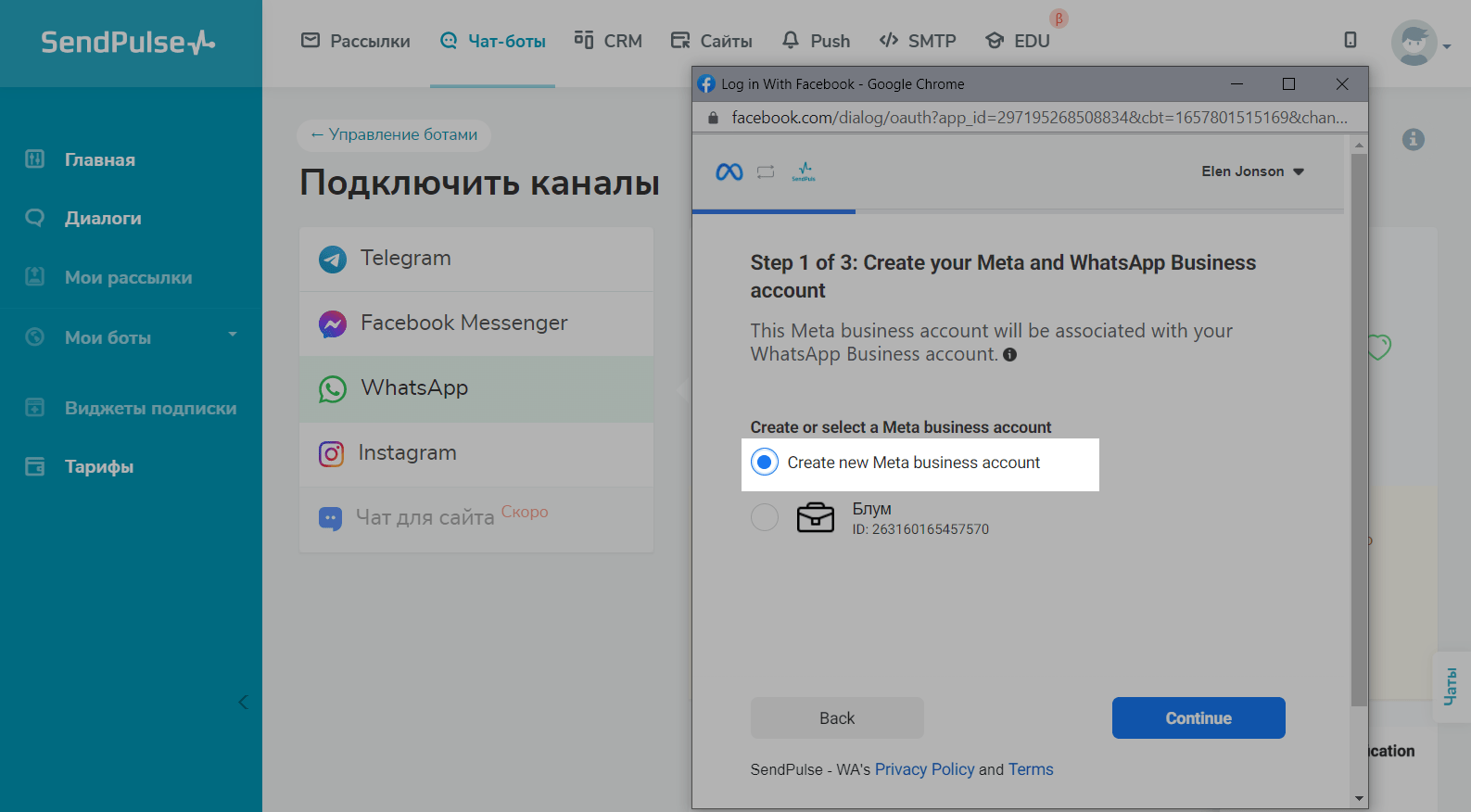Click the Step 1 of 3 heading
Image resolution: width=1471 pixels, height=812 pixels.
pyautogui.click(x=1003, y=276)
